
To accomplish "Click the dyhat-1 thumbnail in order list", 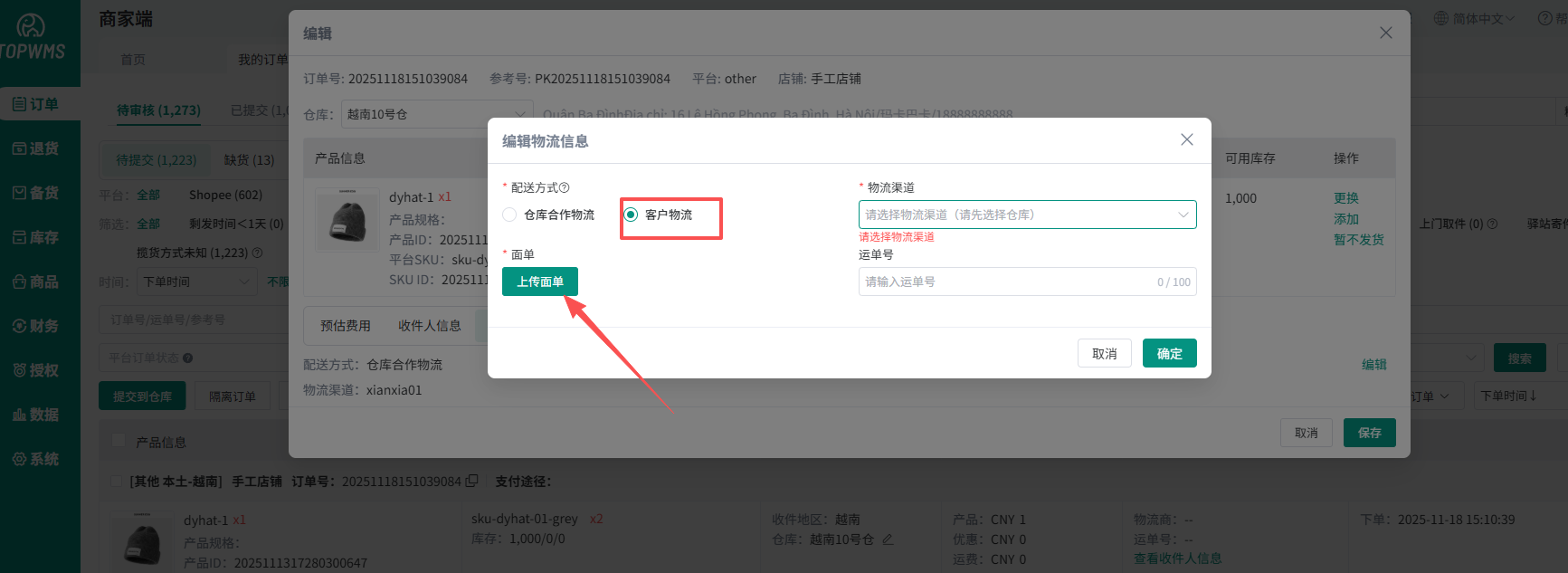I will click(x=141, y=543).
